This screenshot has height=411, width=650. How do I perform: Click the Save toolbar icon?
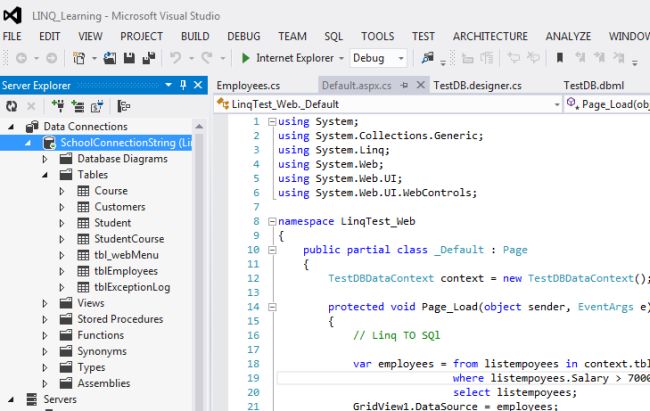129,58
